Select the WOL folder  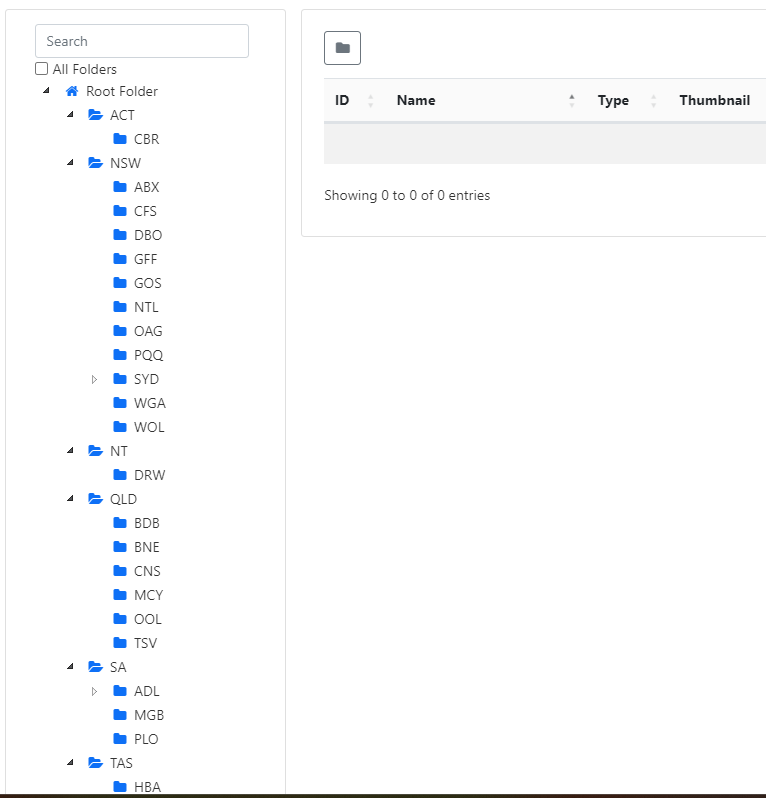tap(149, 427)
